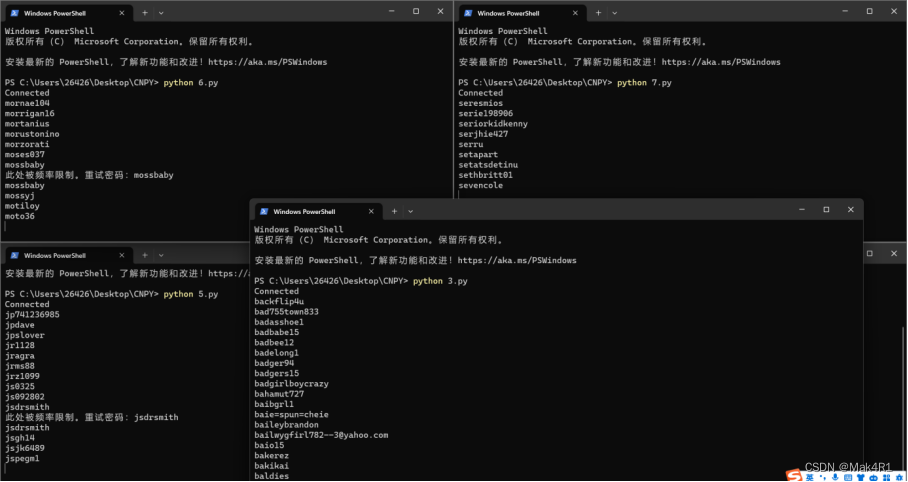
Task: Click the 'baie=spun=cheie' output line
Action: click(x=291, y=415)
